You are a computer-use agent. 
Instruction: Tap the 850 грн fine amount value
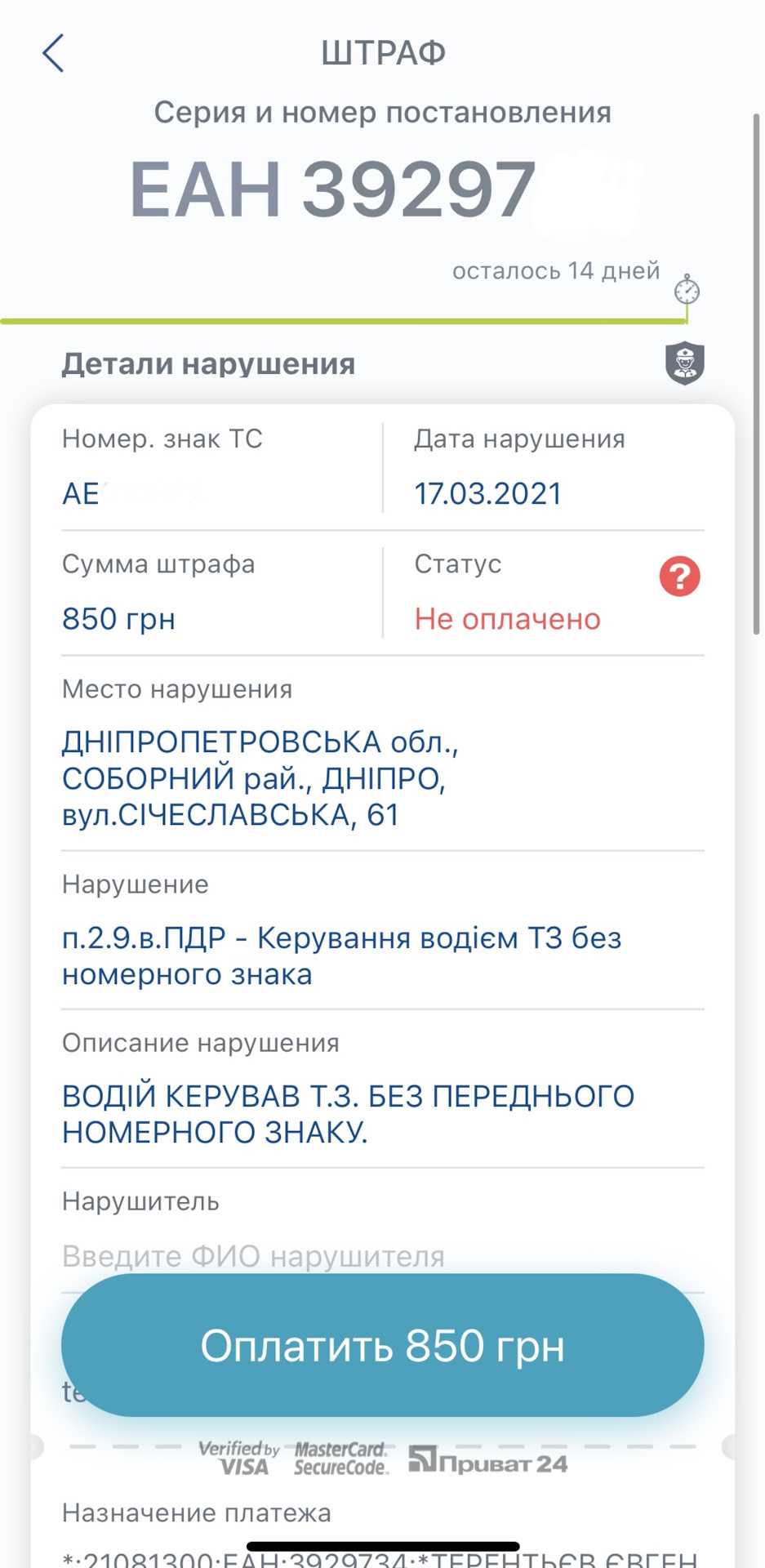click(119, 619)
